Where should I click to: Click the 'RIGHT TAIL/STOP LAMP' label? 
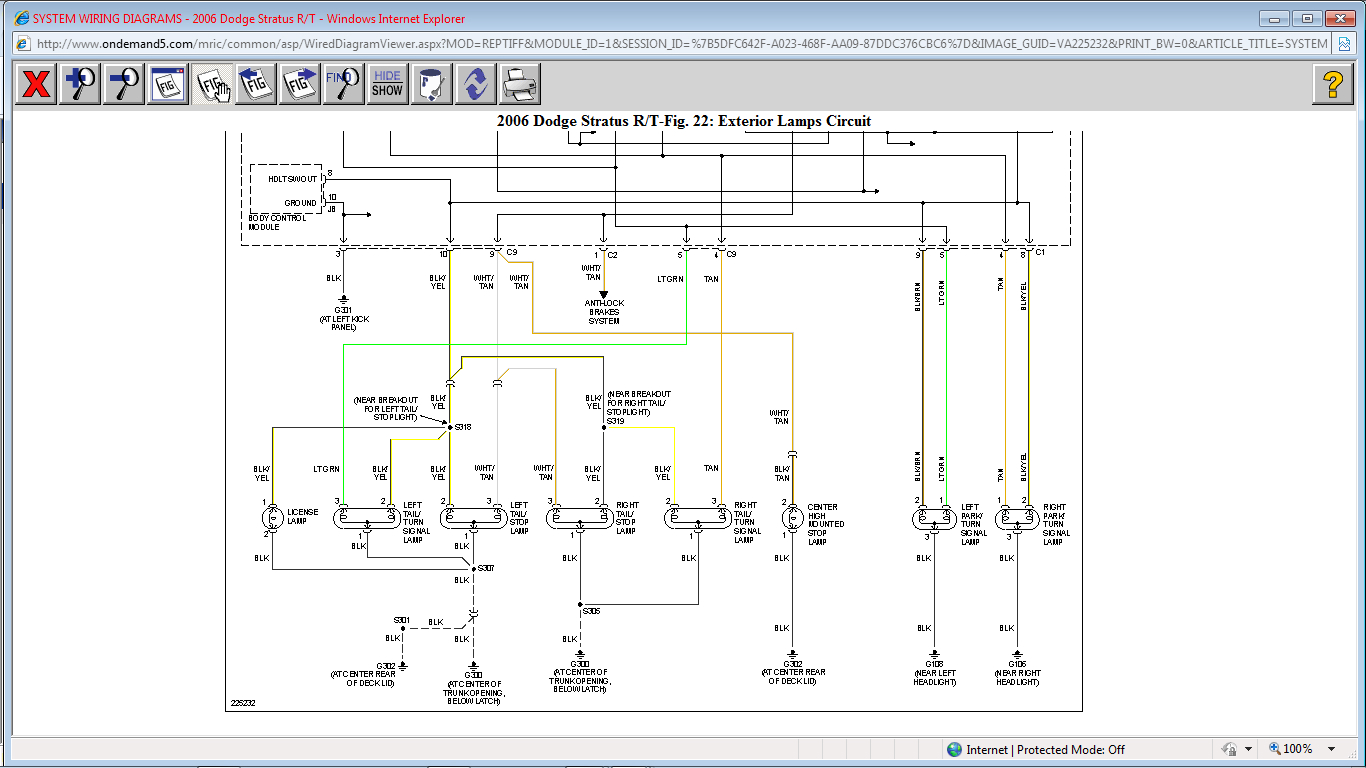626,516
